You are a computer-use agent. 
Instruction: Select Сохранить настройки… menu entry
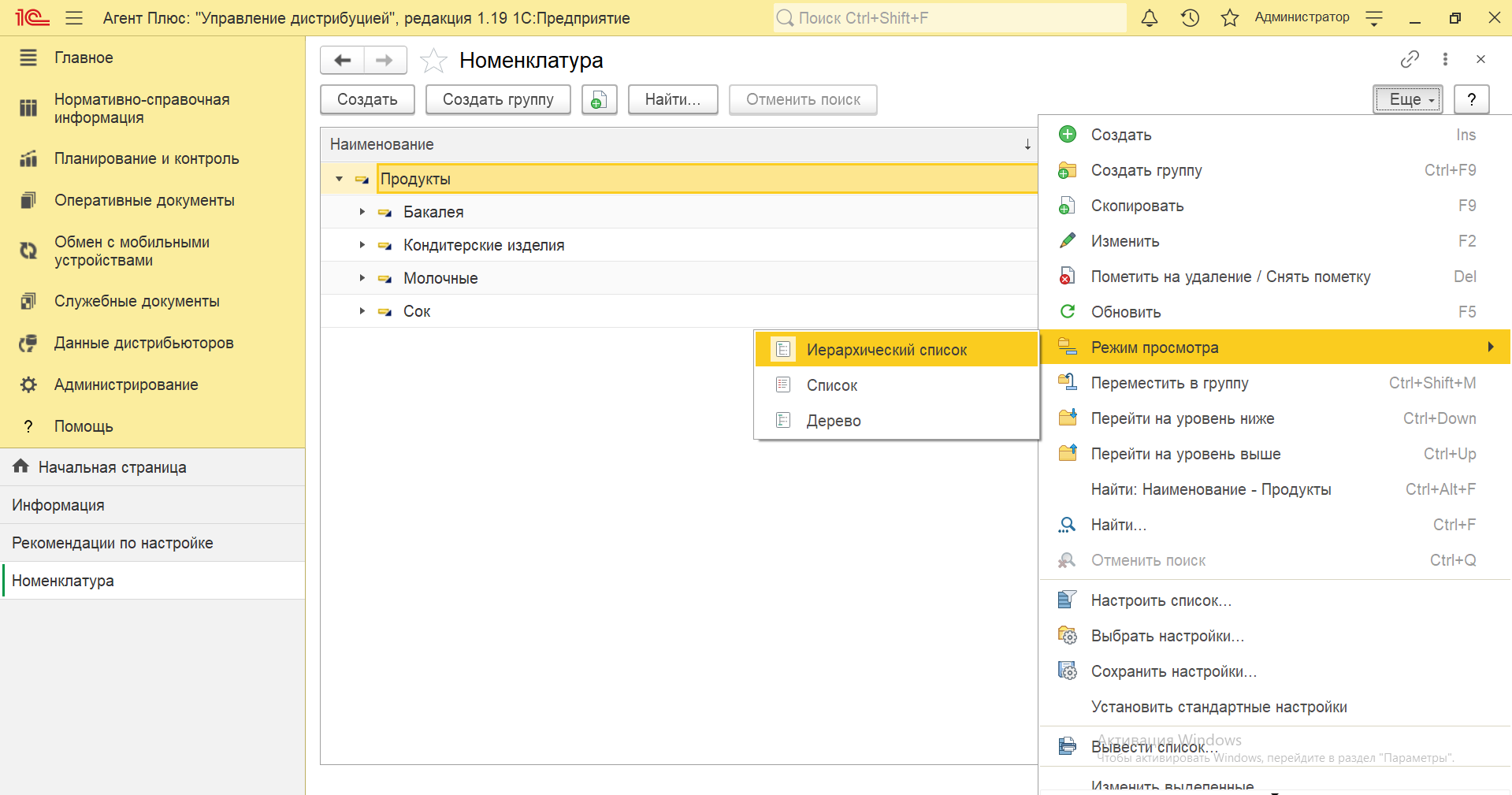click(x=1276, y=671)
